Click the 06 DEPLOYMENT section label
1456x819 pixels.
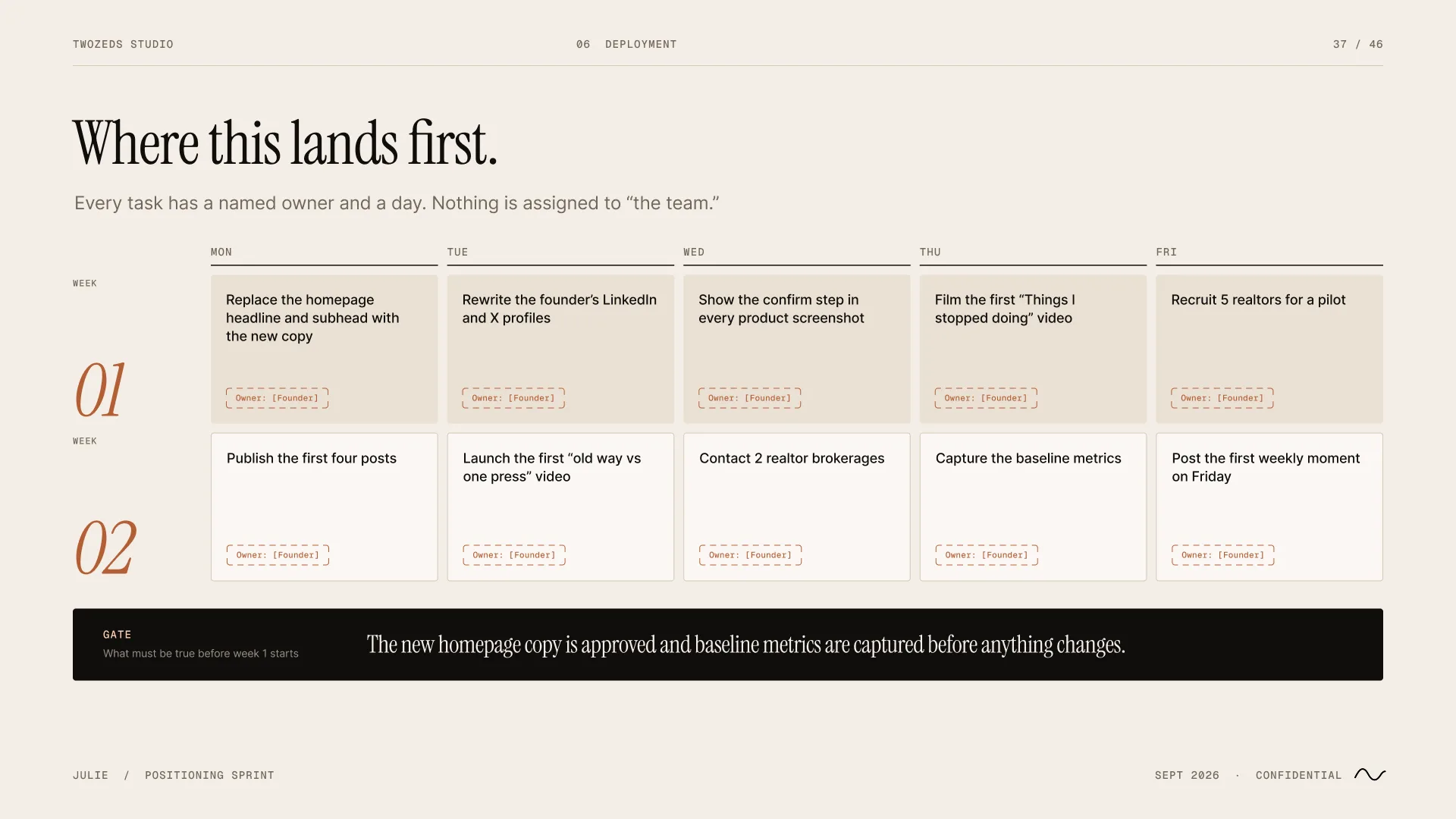click(x=626, y=44)
